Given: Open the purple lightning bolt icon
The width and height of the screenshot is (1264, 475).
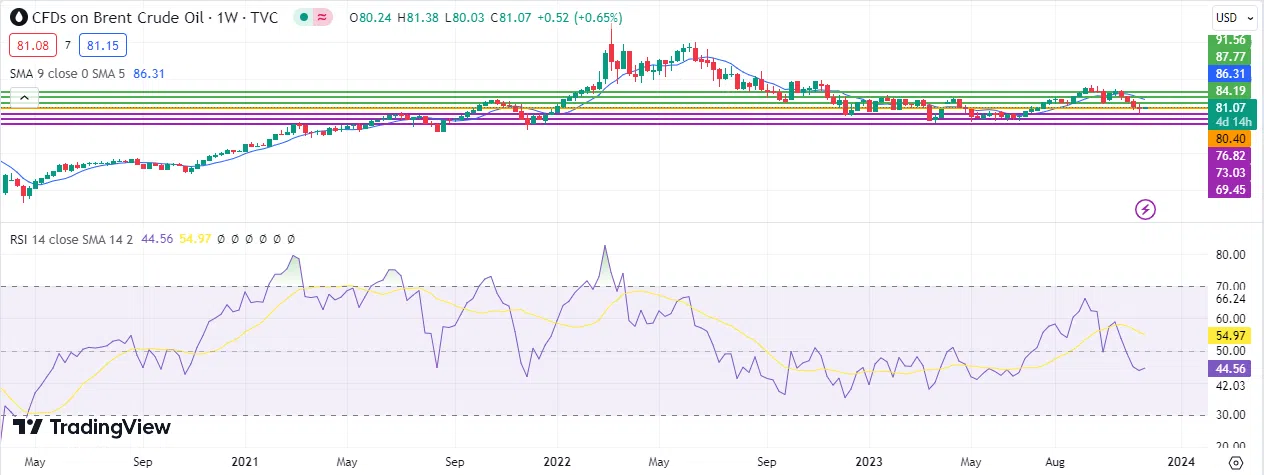Looking at the screenshot, I should [1146, 209].
